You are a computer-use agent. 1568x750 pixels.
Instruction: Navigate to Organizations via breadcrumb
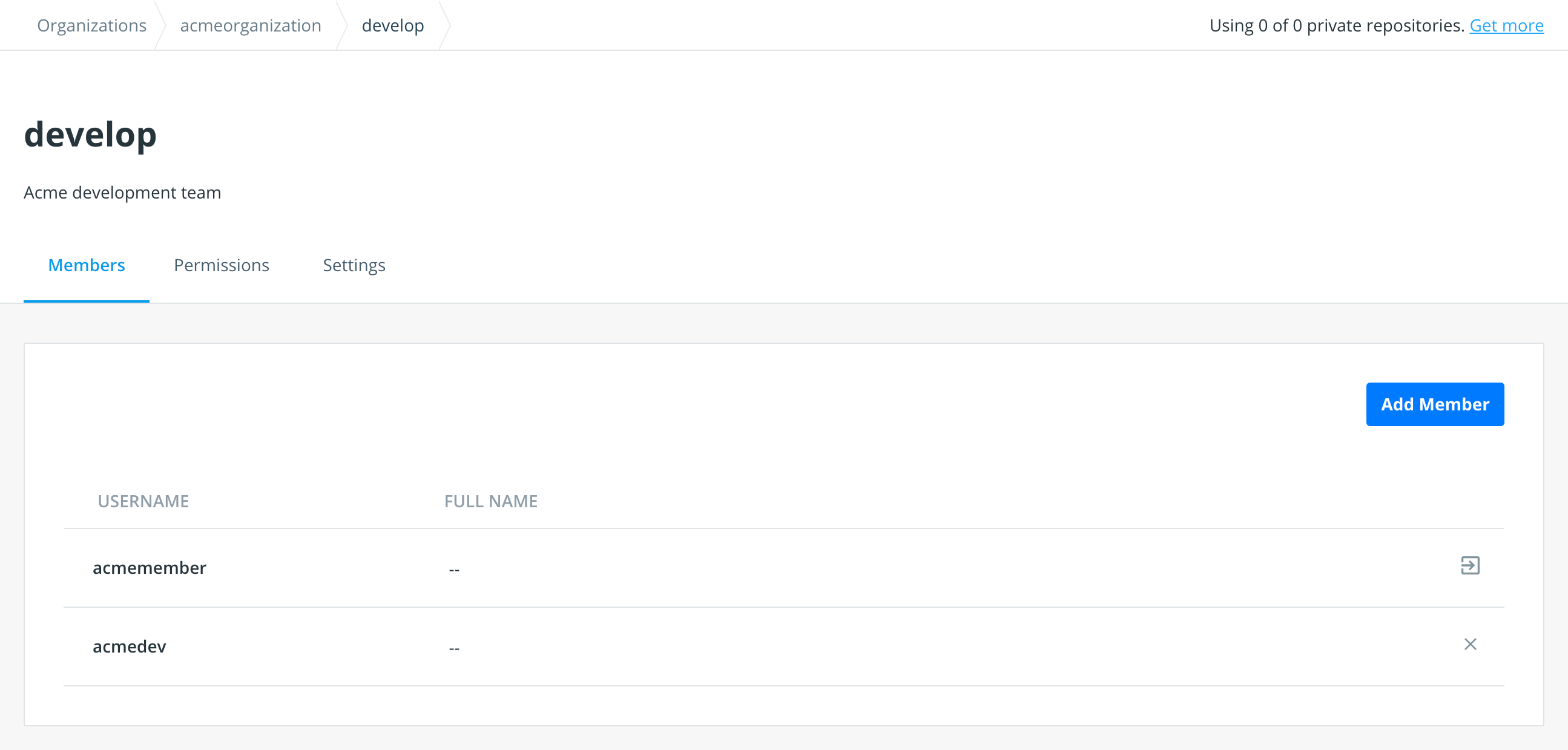click(x=91, y=25)
